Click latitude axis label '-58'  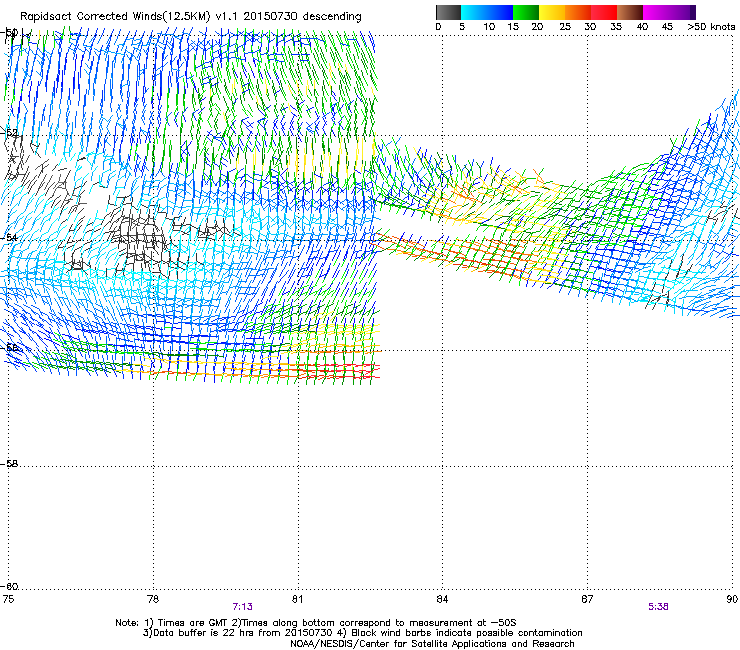(x=9, y=464)
